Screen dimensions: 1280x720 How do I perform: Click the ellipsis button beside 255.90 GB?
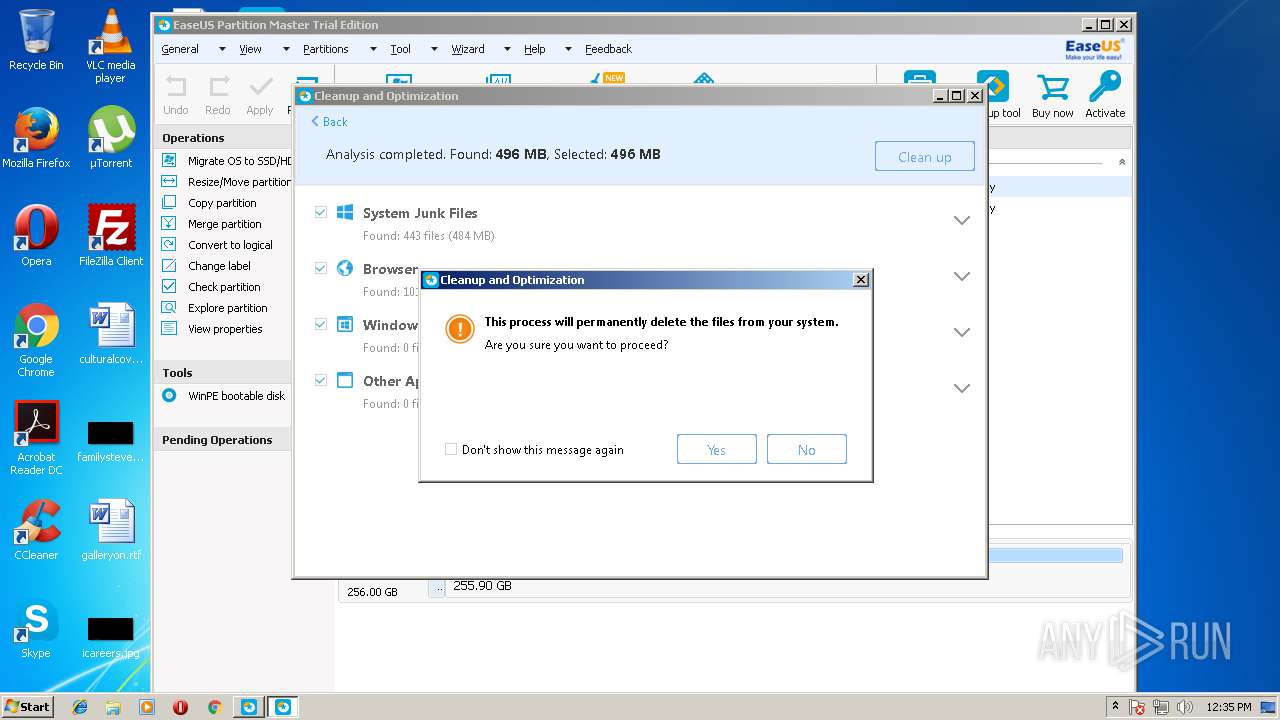437,589
